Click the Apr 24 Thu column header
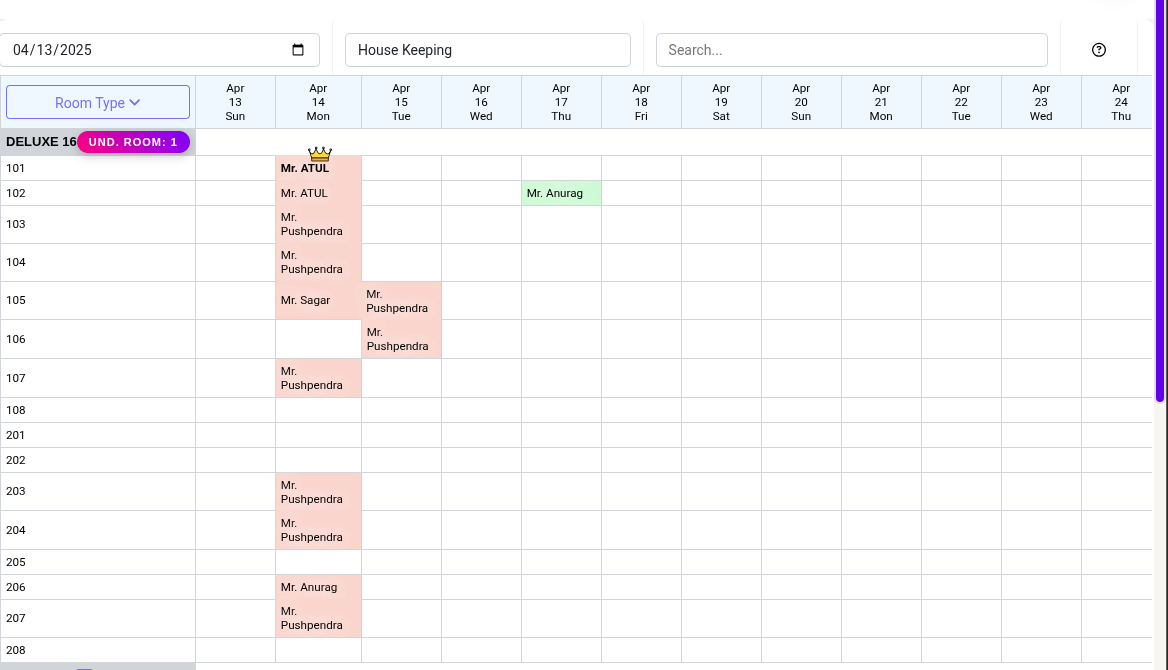1168x670 pixels. 1121,101
